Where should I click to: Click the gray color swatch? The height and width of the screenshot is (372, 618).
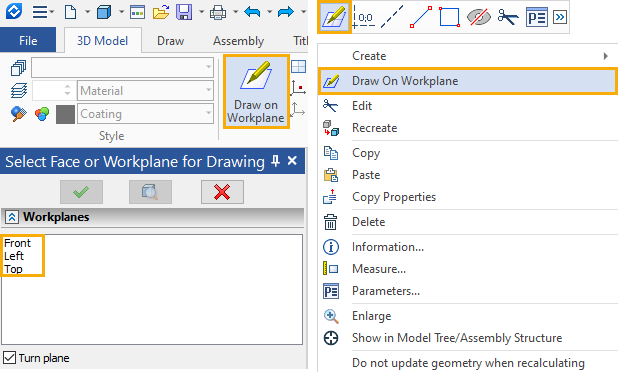pyautogui.click(x=65, y=114)
